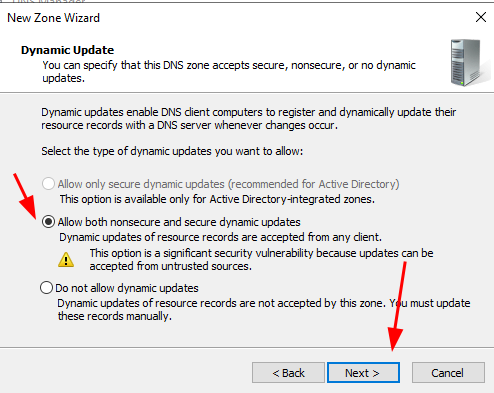Click the significant security vulnerability warning text
The image size is (494, 393).
(261, 260)
